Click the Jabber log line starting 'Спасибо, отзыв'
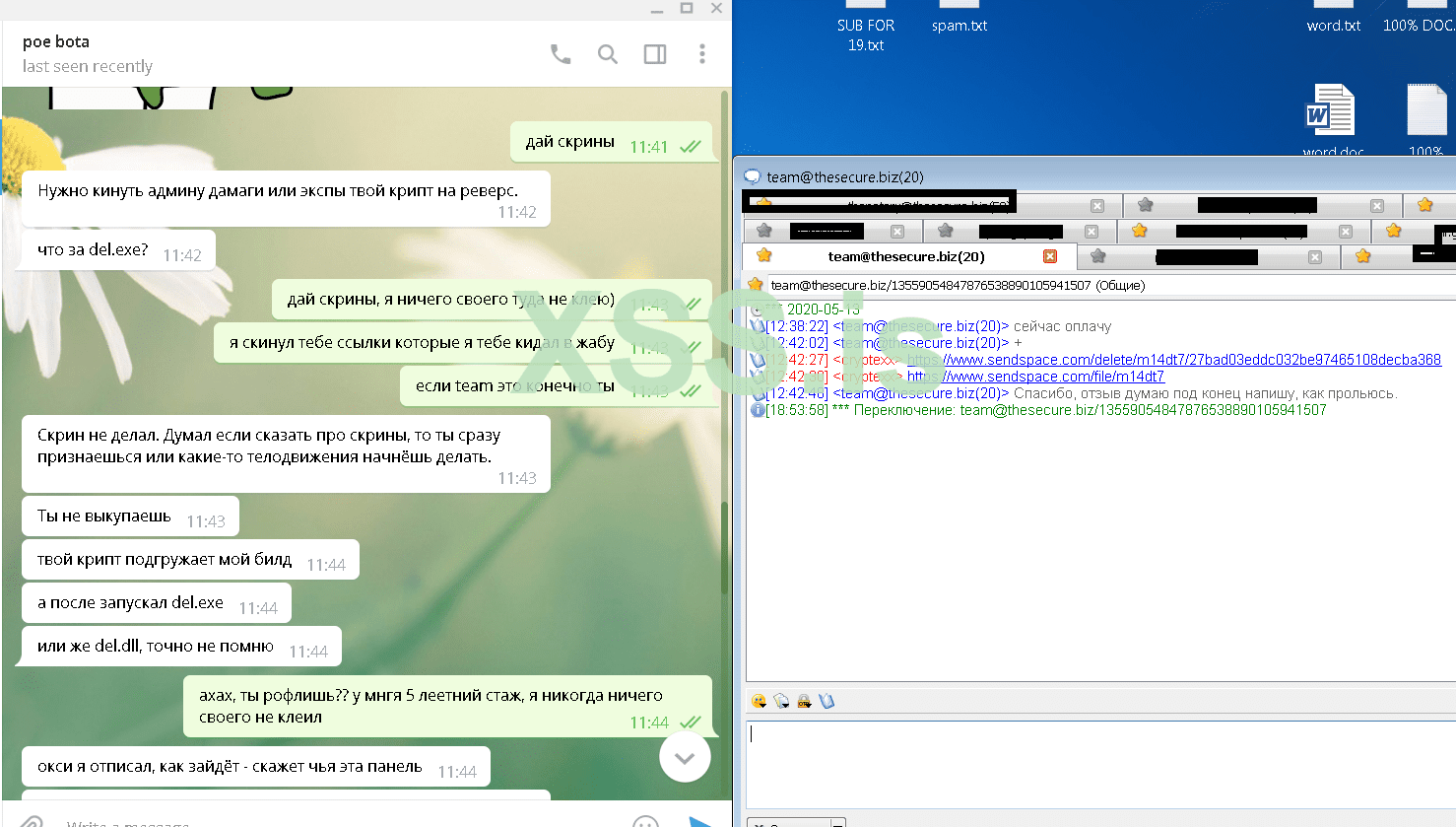This screenshot has height=827, width=1456. click(x=1205, y=393)
